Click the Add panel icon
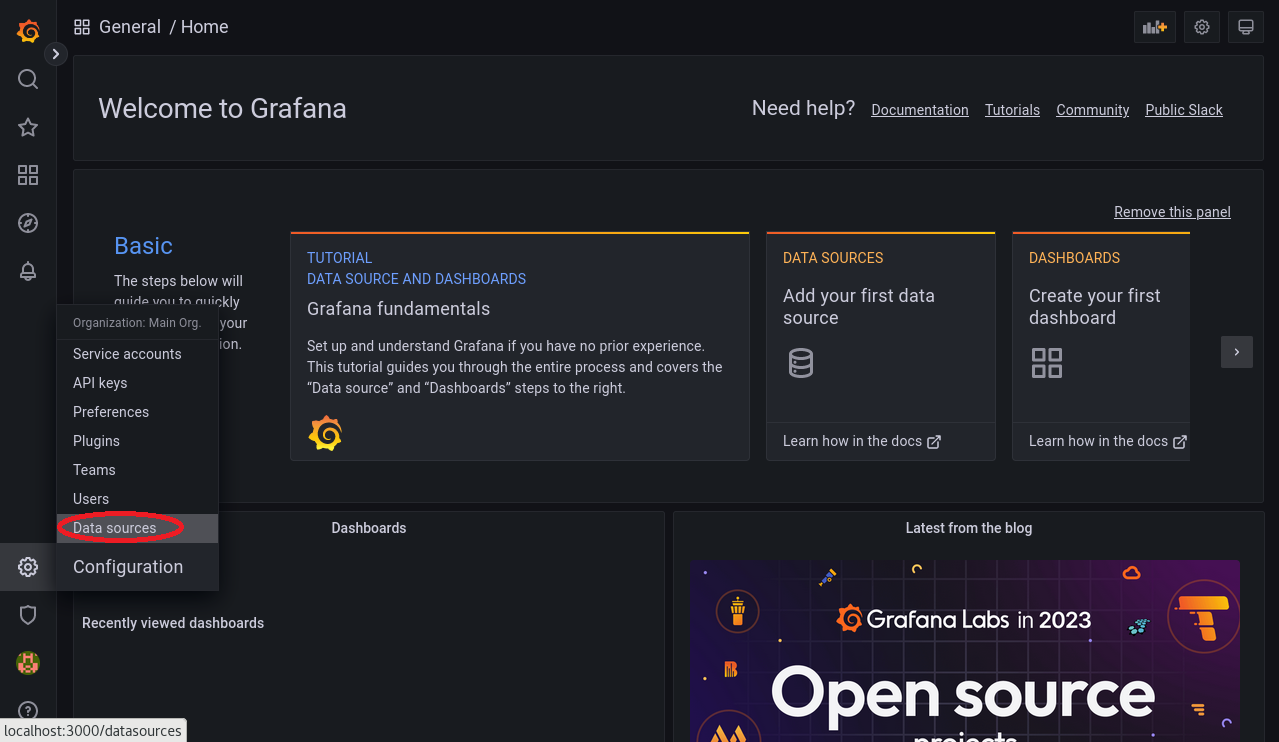The image size is (1279, 742). click(x=1154, y=27)
